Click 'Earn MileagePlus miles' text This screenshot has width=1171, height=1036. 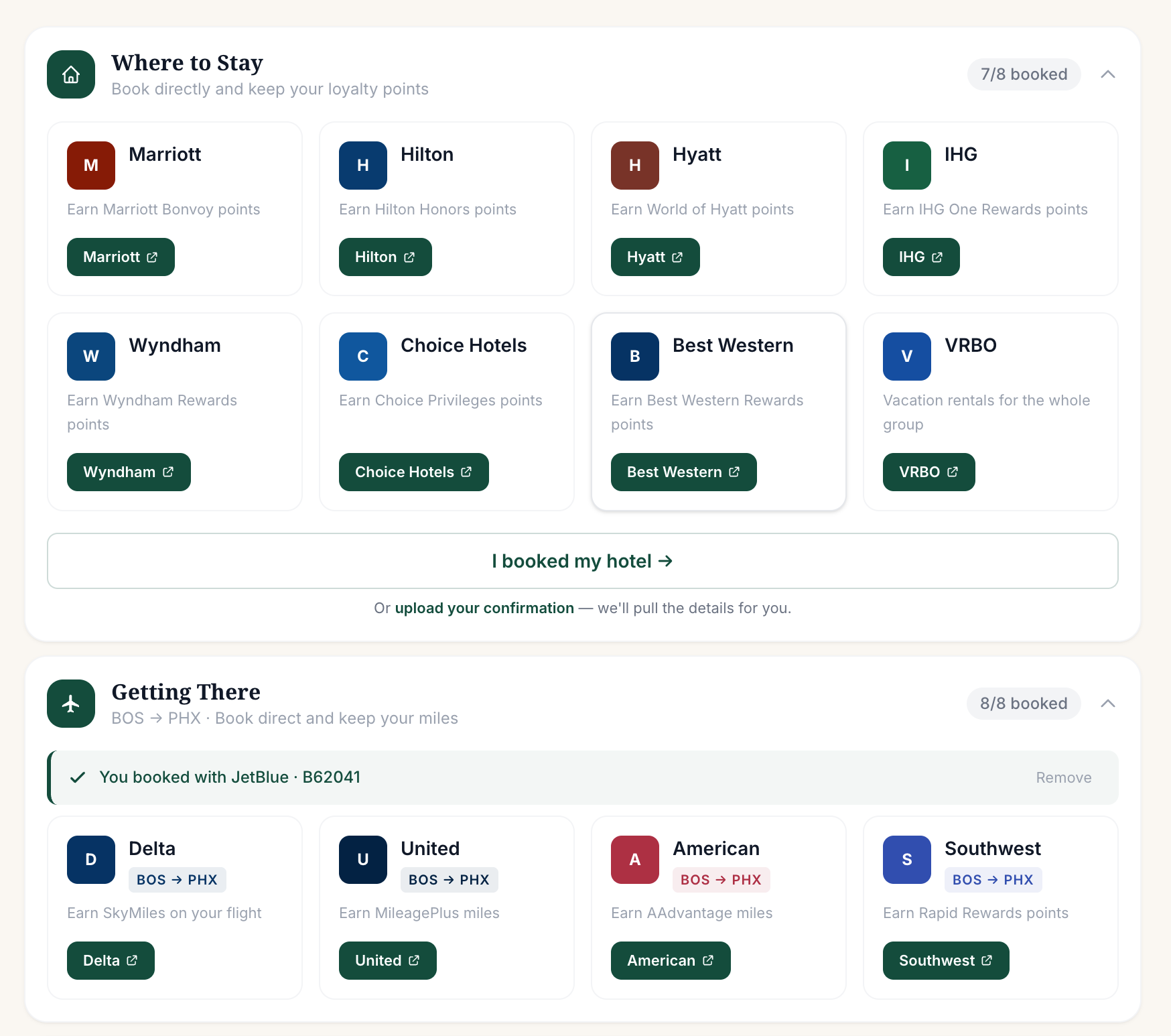point(419,913)
